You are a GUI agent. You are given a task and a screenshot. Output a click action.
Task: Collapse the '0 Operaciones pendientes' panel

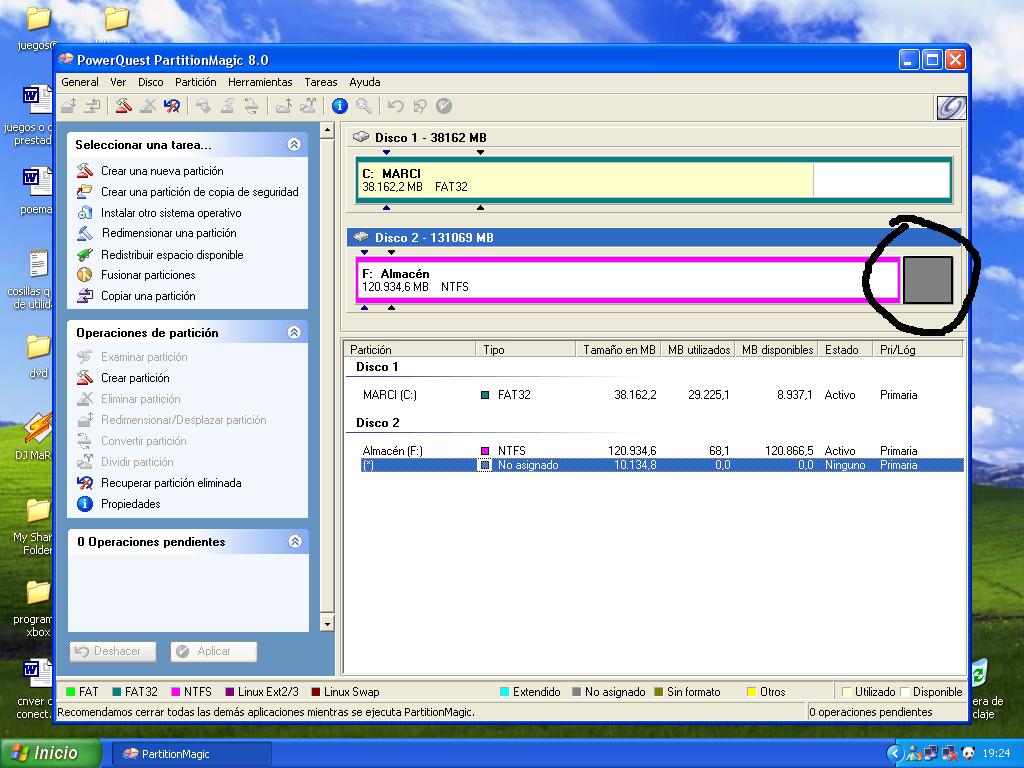tap(295, 541)
